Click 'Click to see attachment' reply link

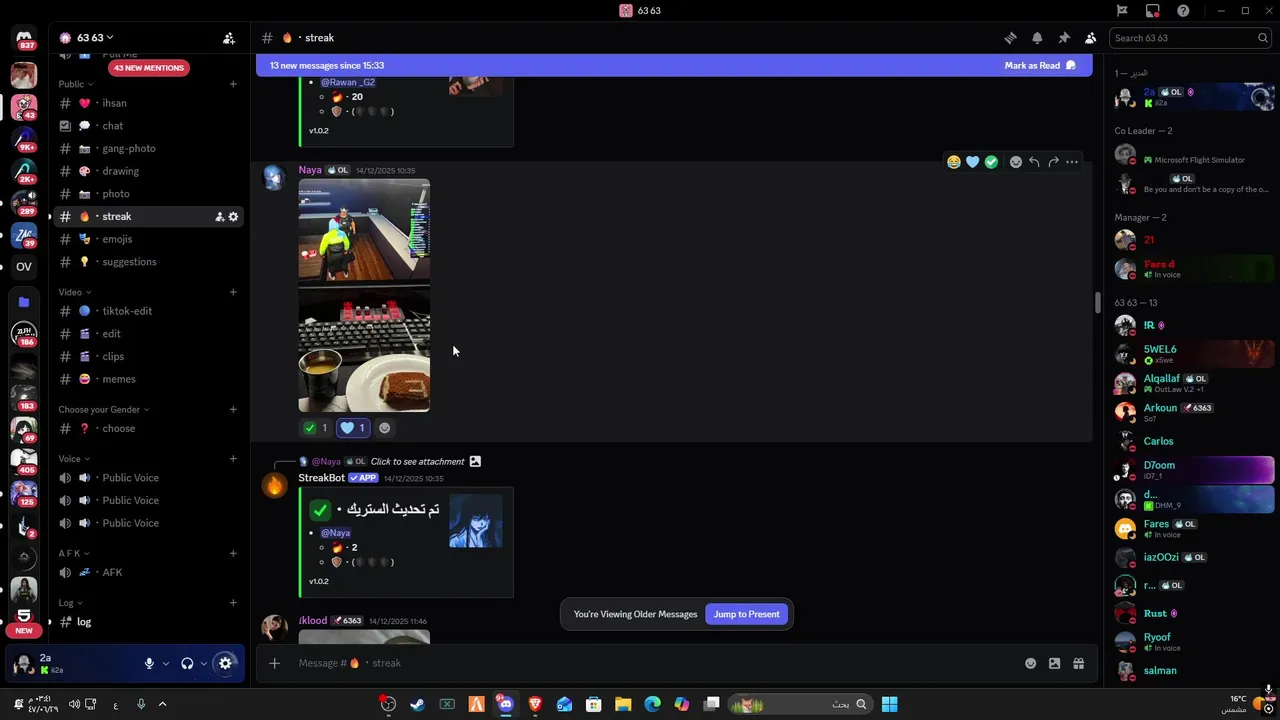coord(418,462)
